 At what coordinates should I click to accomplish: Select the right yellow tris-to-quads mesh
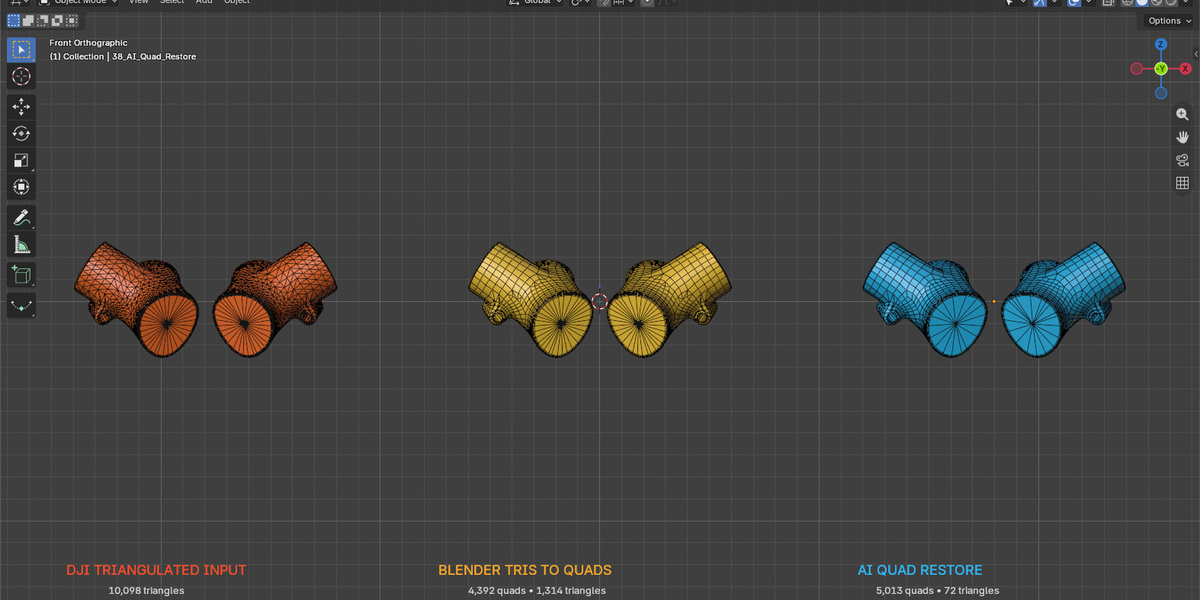[669, 299]
